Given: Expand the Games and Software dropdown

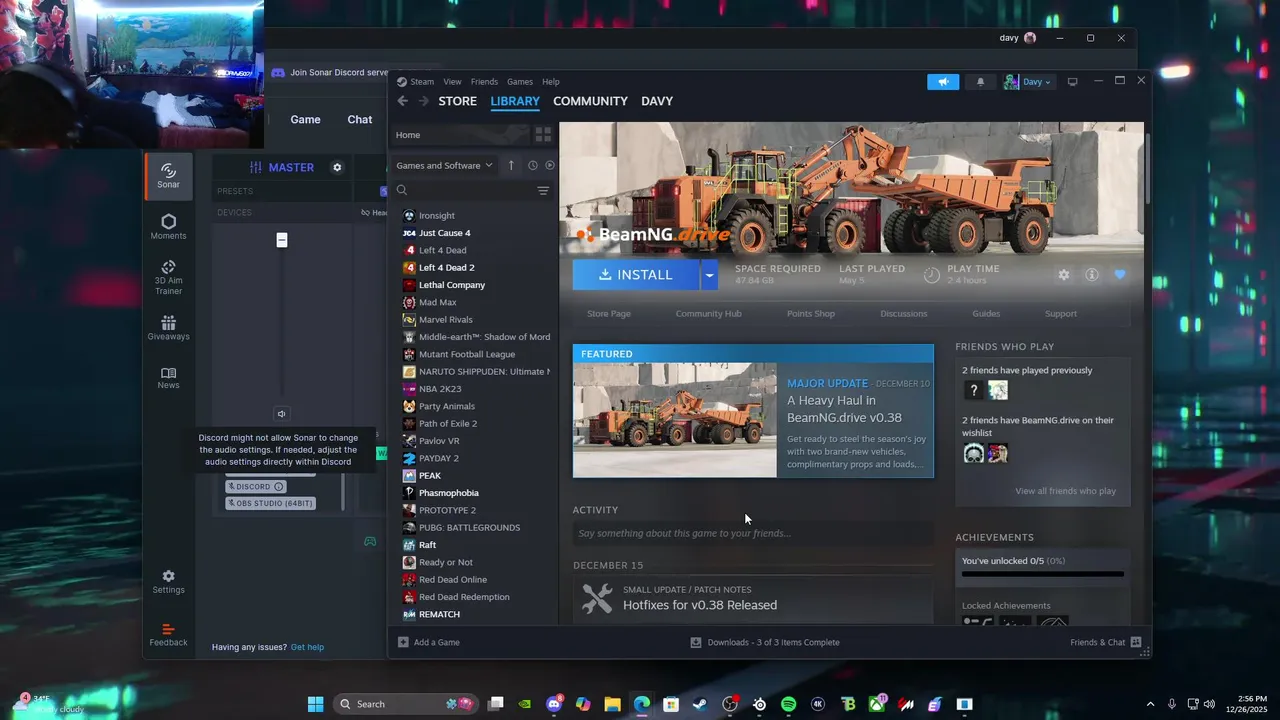Looking at the screenshot, I should (x=445, y=165).
